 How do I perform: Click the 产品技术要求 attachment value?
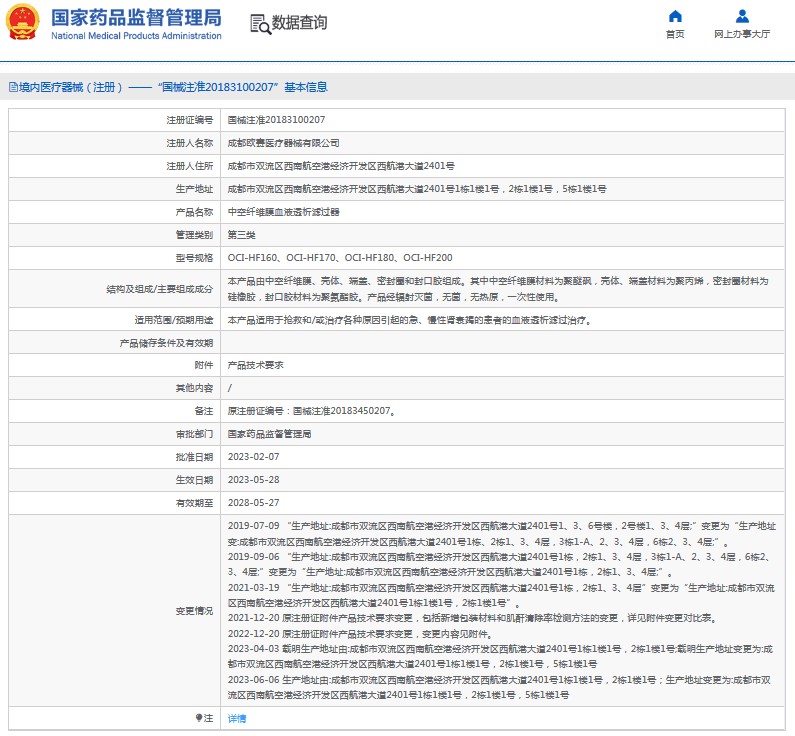pos(256,365)
